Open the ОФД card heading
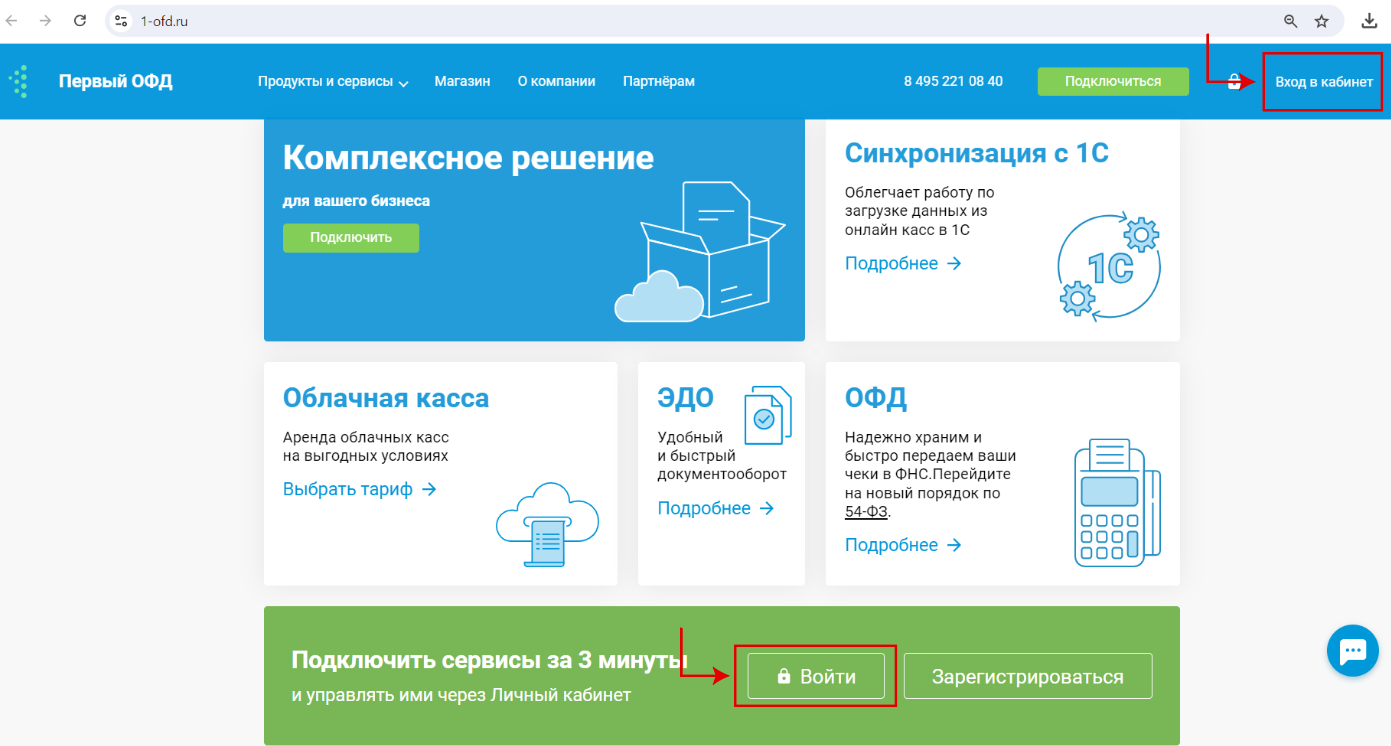Screen dimensions: 1391x746 coord(876,398)
